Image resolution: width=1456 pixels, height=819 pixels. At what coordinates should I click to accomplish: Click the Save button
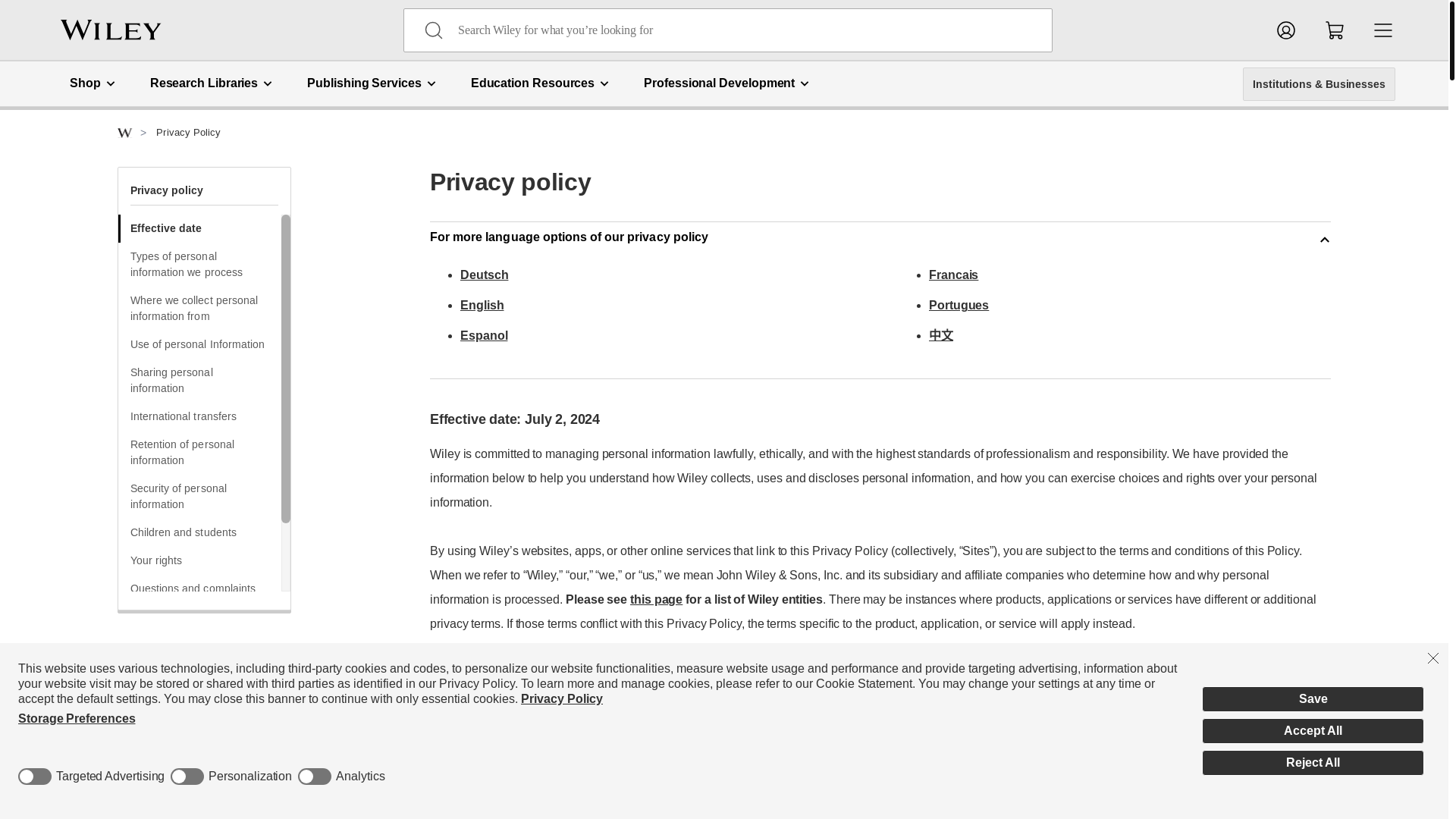click(x=1312, y=699)
